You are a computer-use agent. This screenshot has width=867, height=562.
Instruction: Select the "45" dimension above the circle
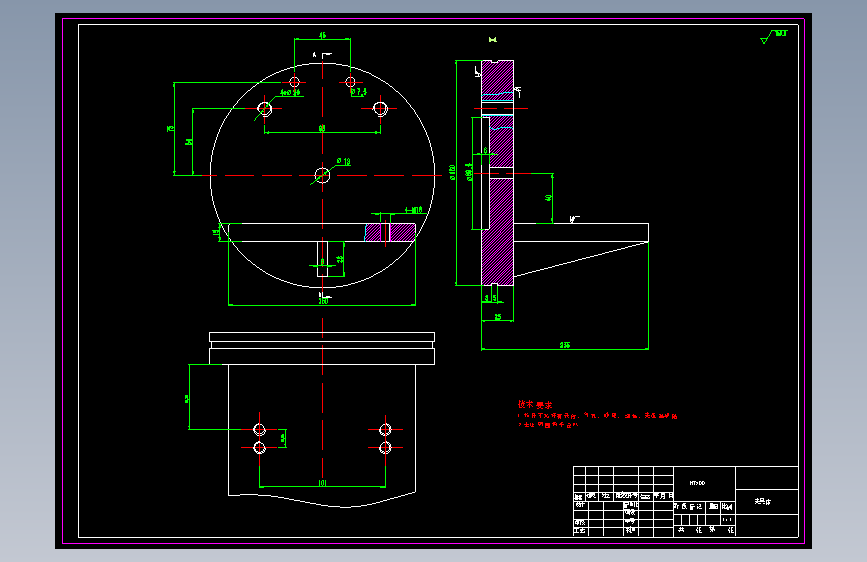[322, 35]
